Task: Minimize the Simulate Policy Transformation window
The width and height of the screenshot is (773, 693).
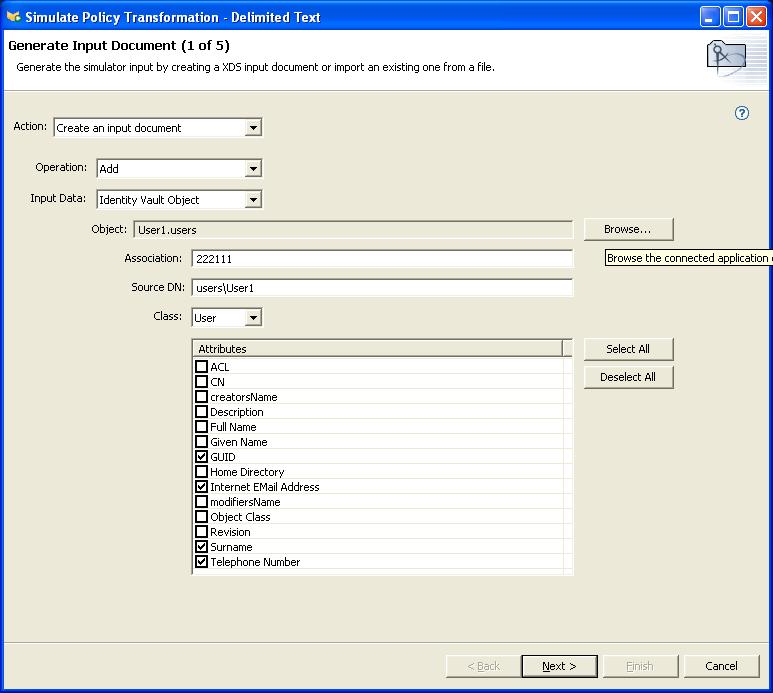Action: tap(709, 17)
